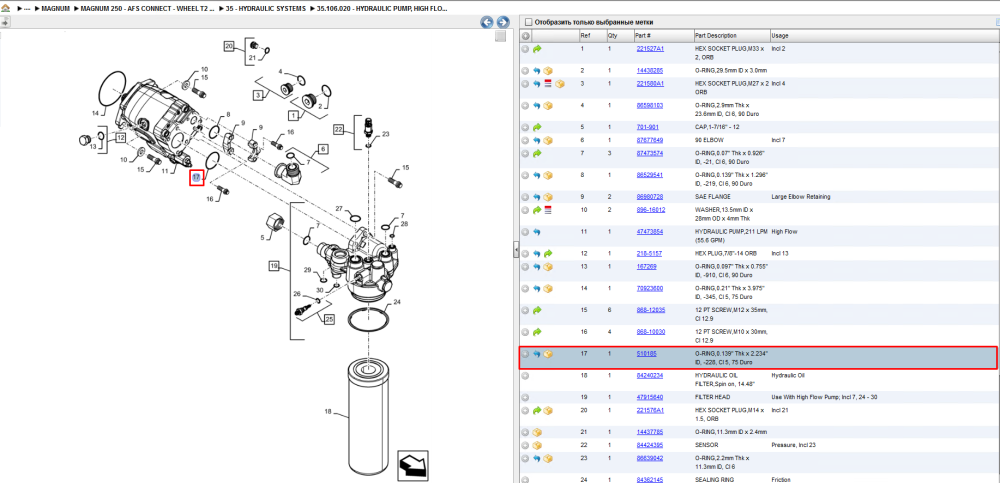Collapse the parts panel splitter handle
This screenshot has height=483, width=1000.
pyautogui.click(x=516, y=251)
